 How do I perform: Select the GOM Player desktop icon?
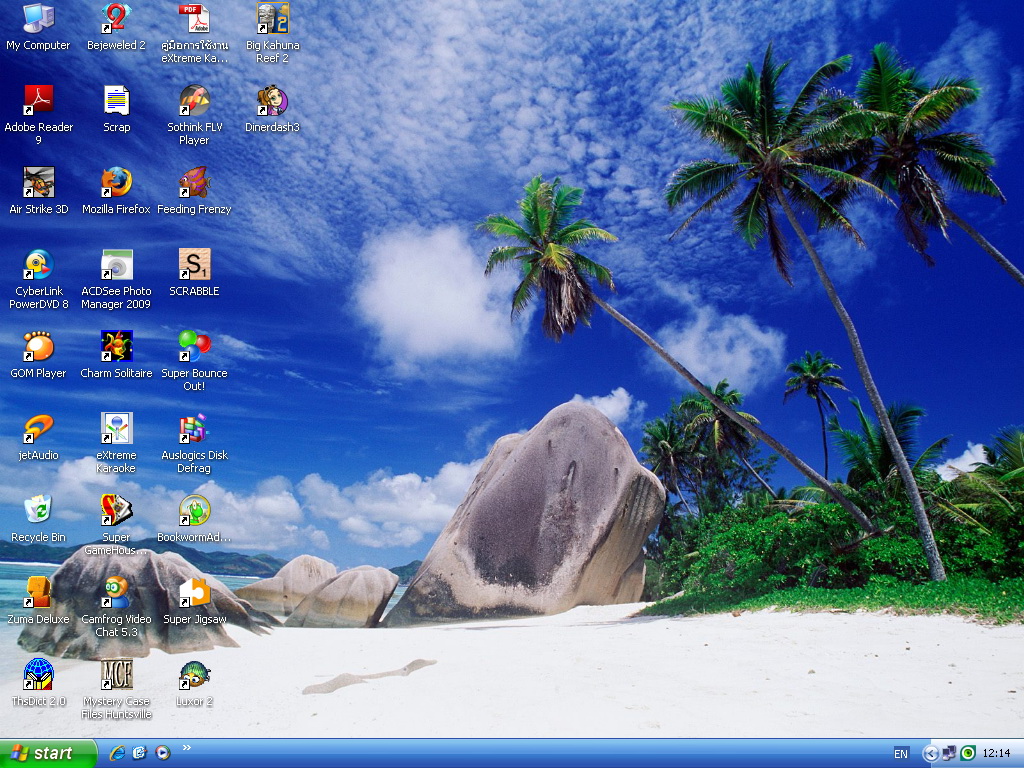(38, 347)
